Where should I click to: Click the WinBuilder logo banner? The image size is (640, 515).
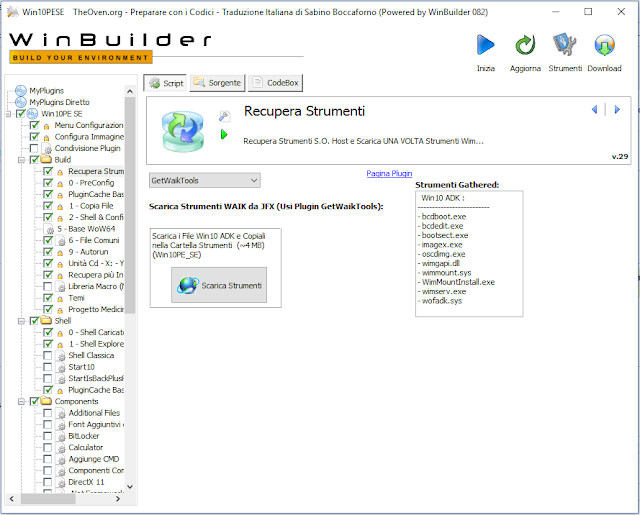(x=110, y=47)
